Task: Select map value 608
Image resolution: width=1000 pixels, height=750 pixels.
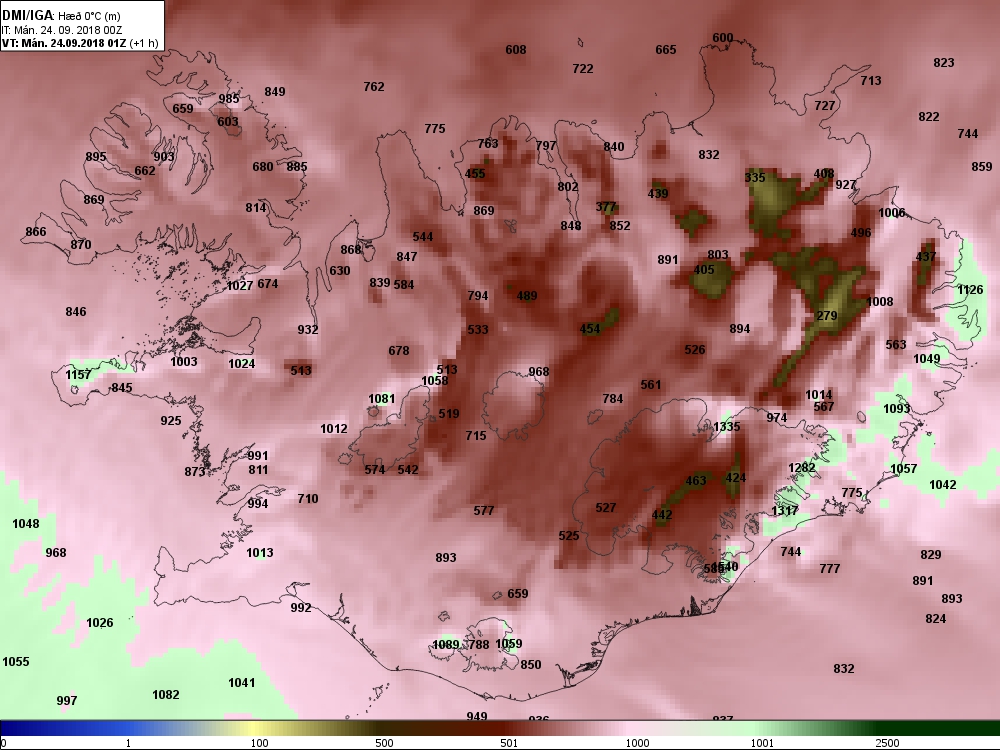Action: 516,49
